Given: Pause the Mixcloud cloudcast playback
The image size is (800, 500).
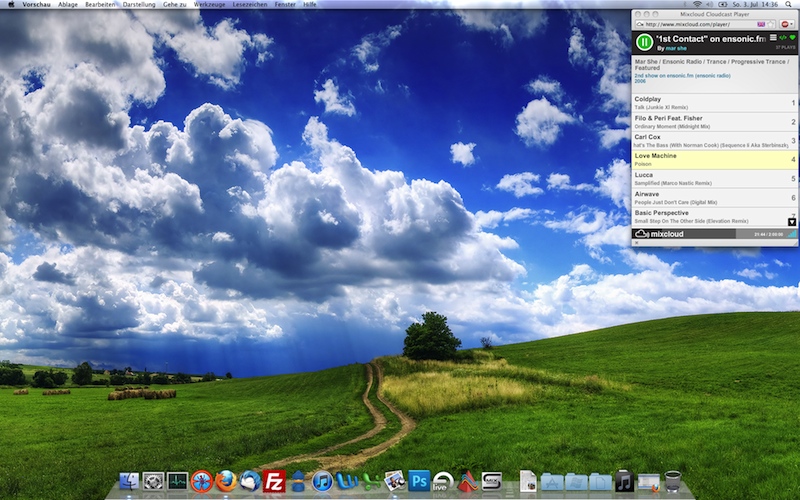Looking at the screenshot, I should [x=645, y=42].
